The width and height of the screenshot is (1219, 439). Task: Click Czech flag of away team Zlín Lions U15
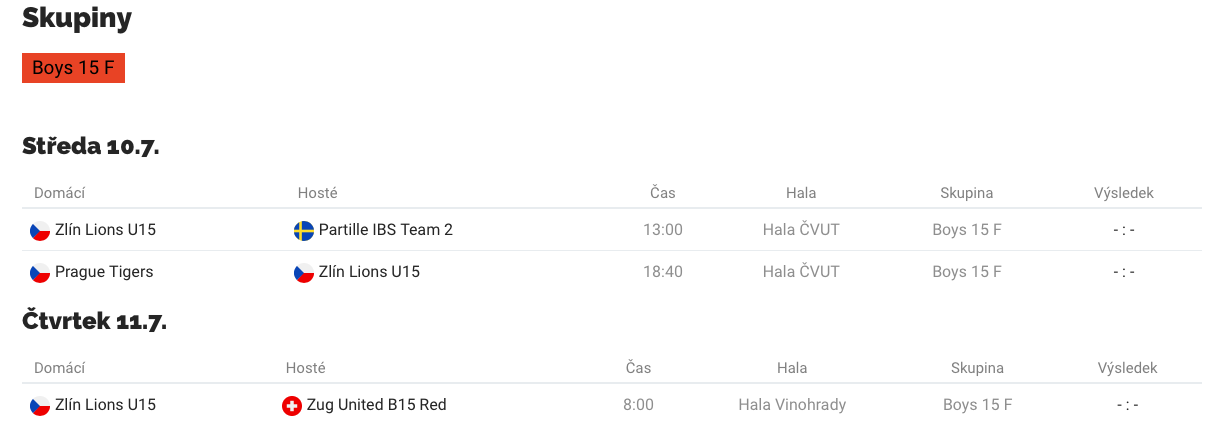[x=304, y=272]
